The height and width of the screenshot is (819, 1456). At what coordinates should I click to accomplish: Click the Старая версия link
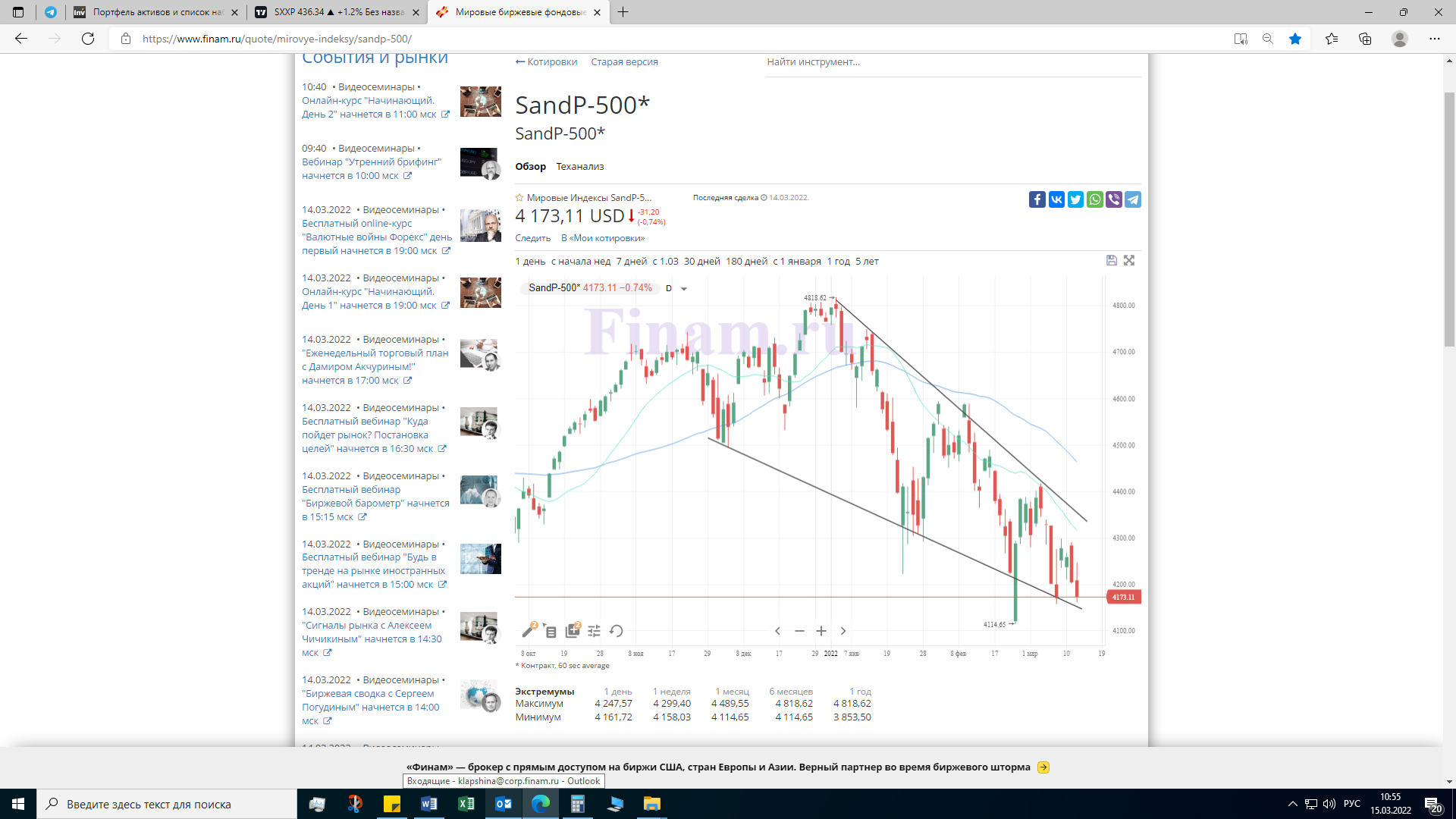tap(624, 62)
